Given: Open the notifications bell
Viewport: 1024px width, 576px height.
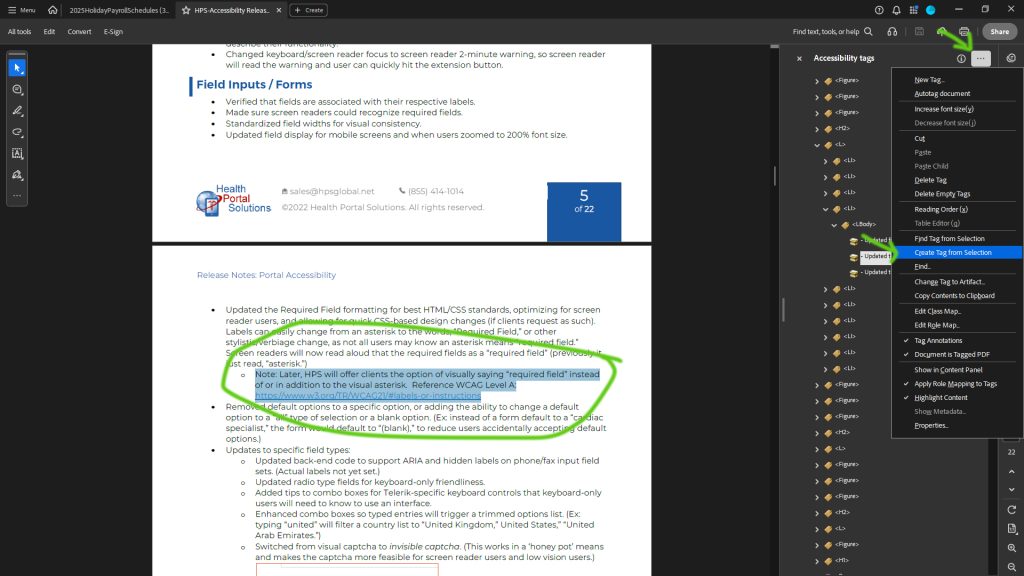Looking at the screenshot, I should click(x=897, y=10).
